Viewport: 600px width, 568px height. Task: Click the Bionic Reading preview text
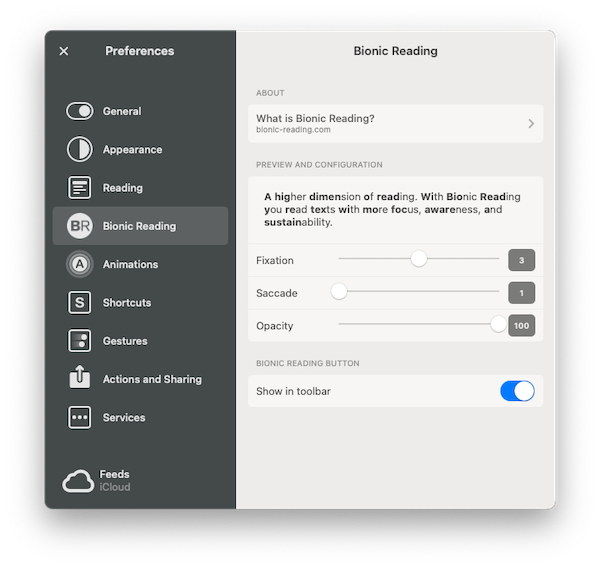(392, 209)
